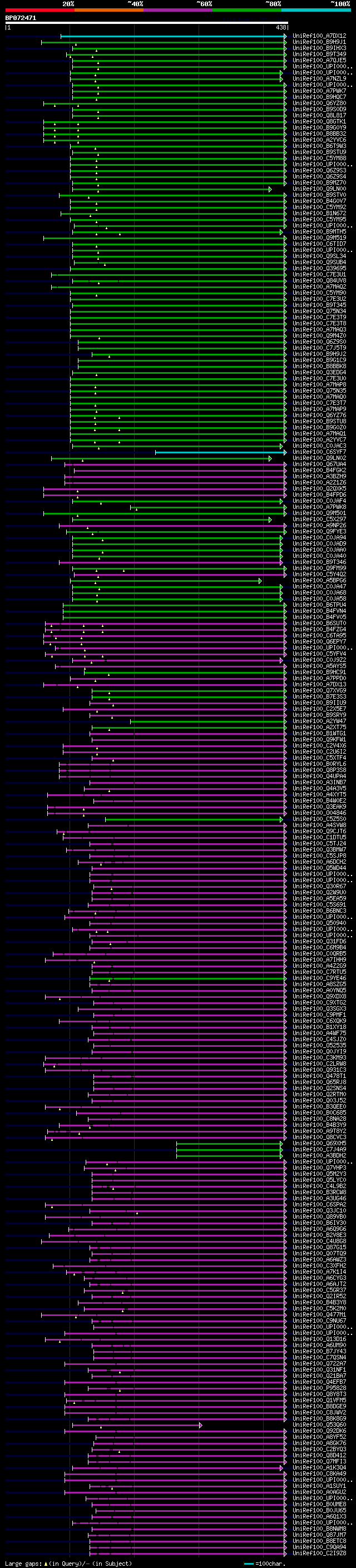The width and height of the screenshot is (356, 1568).
Task: Select the UniRef100_Q6EPY7 label
Action: tap(319, 642)
